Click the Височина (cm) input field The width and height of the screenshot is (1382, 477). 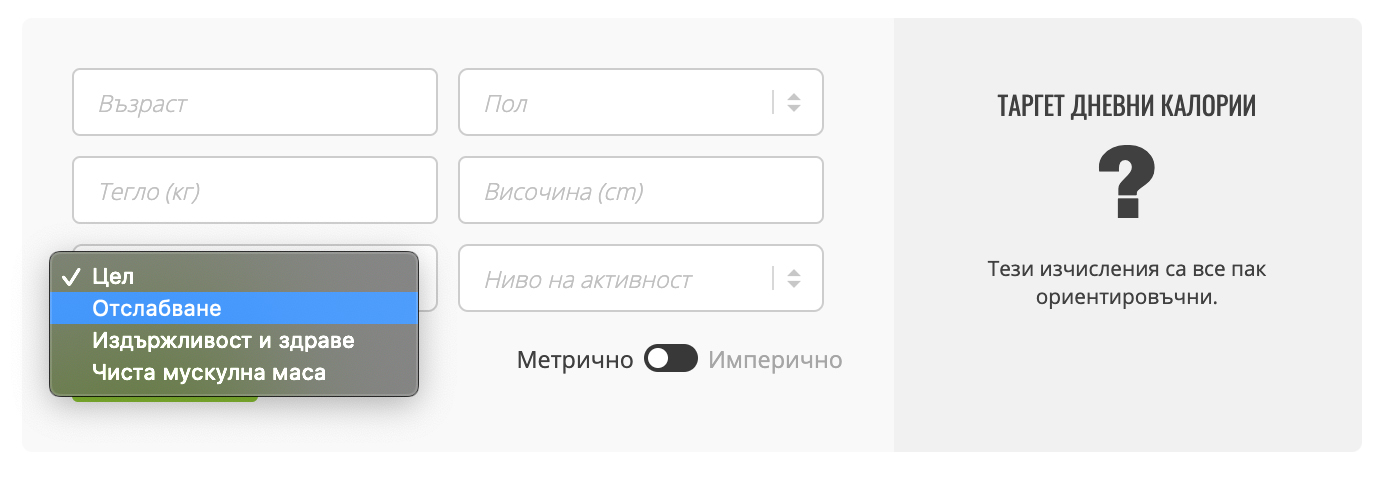pyautogui.click(x=640, y=190)
